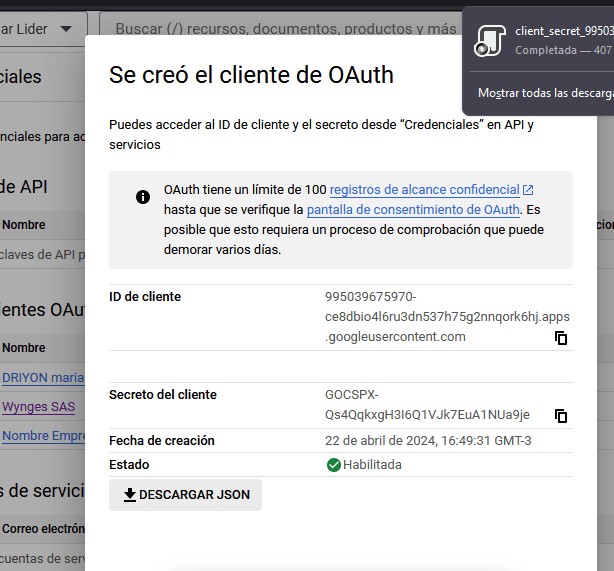Open the project selector dropdown arrow
Screen dimensions: 614x571
click(x=65, y=29)
